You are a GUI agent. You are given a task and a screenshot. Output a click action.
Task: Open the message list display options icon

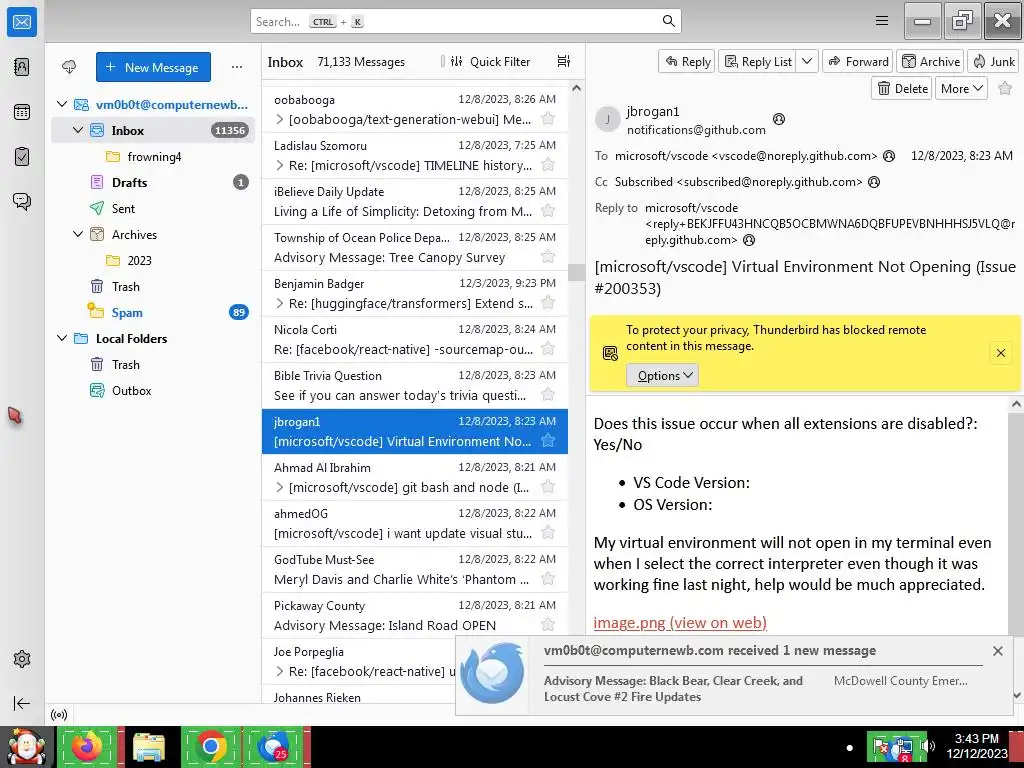pyautogui.click(x=564, y=61)
